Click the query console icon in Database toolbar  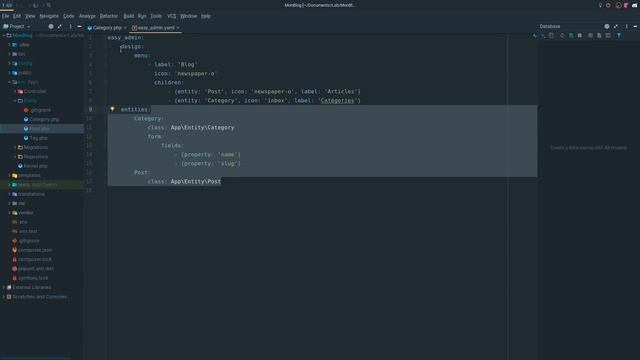click(x=608, y=36)
